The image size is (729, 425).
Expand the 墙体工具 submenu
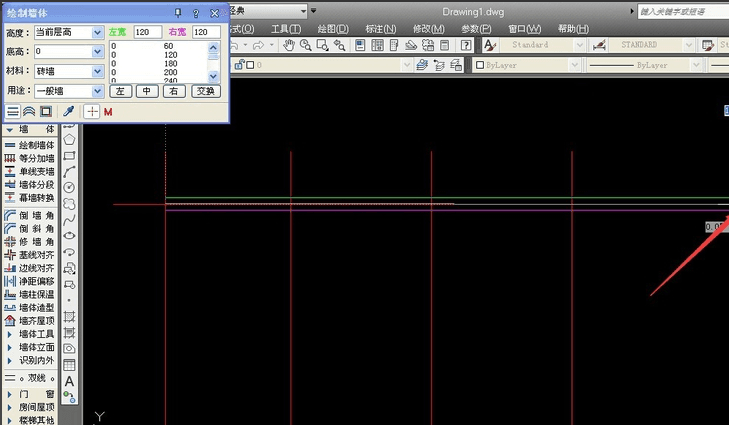tap(30, 334)
